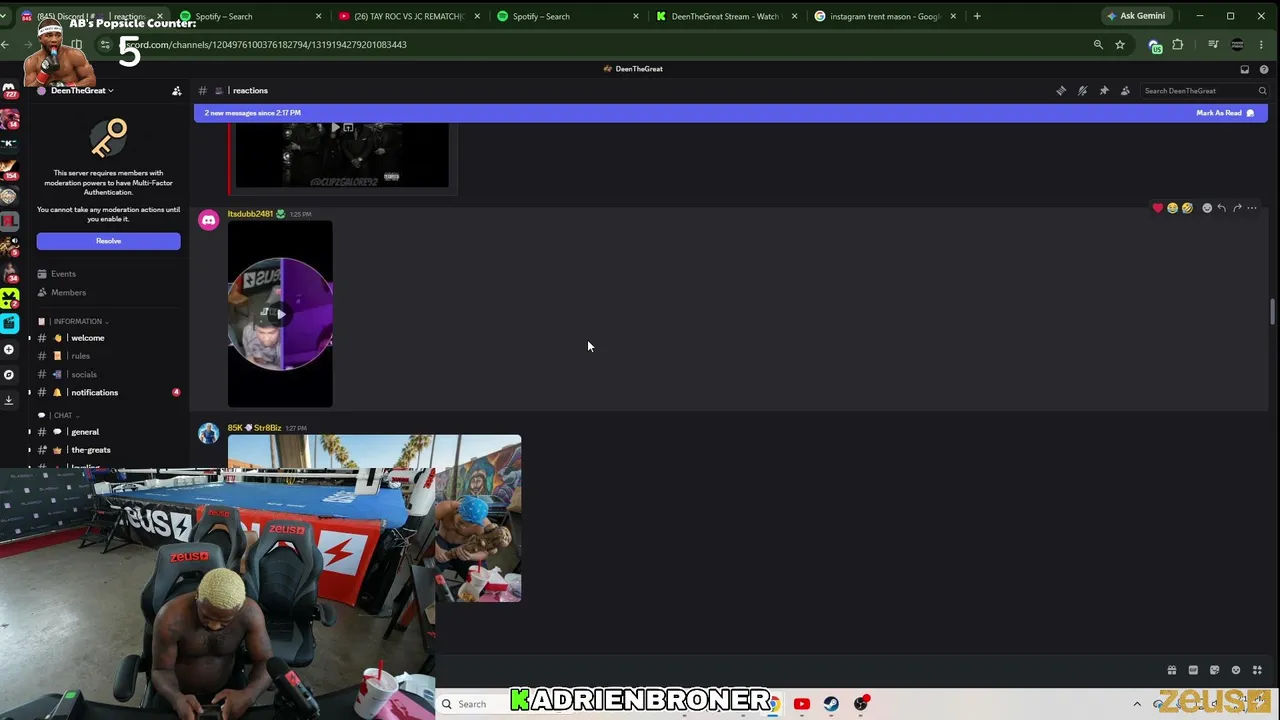Open the Threads icon in channel header

[1061, 91]
